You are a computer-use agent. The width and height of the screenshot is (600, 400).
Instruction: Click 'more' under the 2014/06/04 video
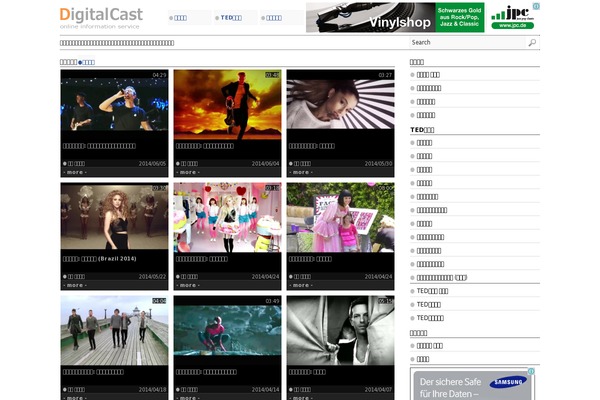pyautogui.click(x=188, y=172)
